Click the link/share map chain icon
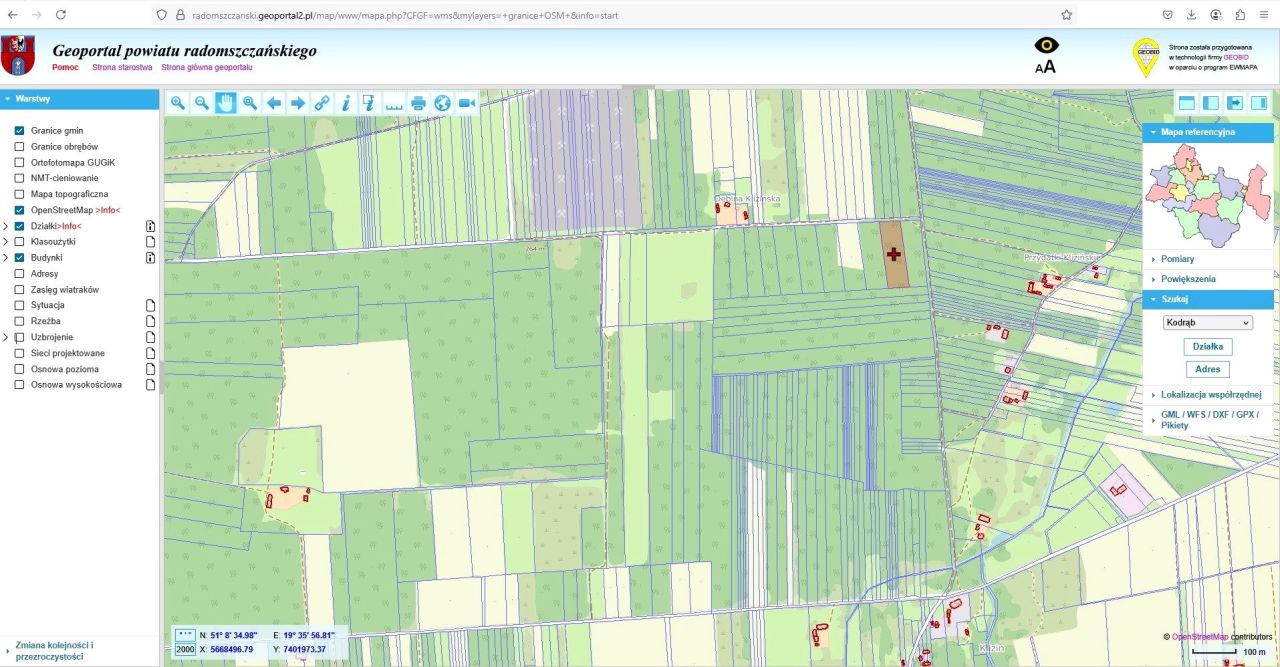1280x667 pixels. (x=322, y=103)
